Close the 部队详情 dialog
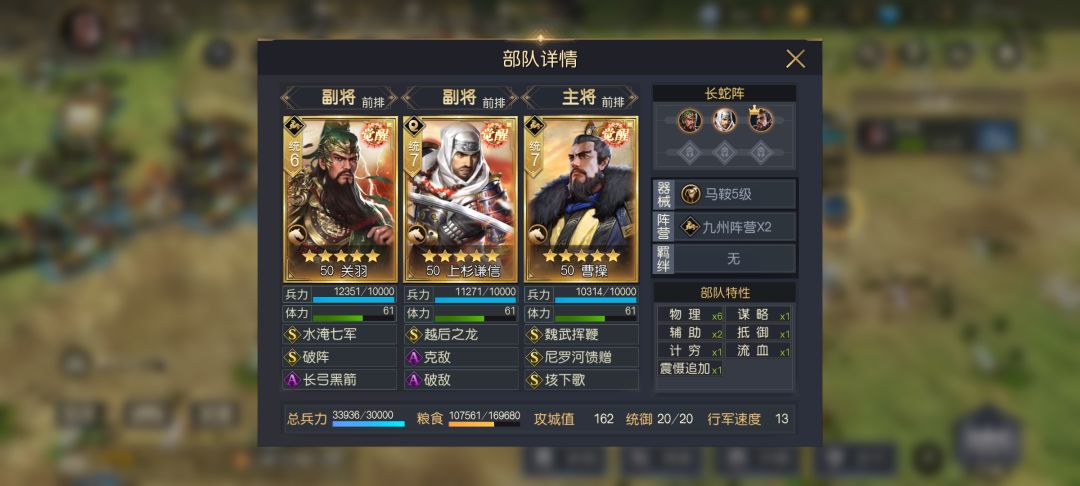 click(x=795, y=59)
